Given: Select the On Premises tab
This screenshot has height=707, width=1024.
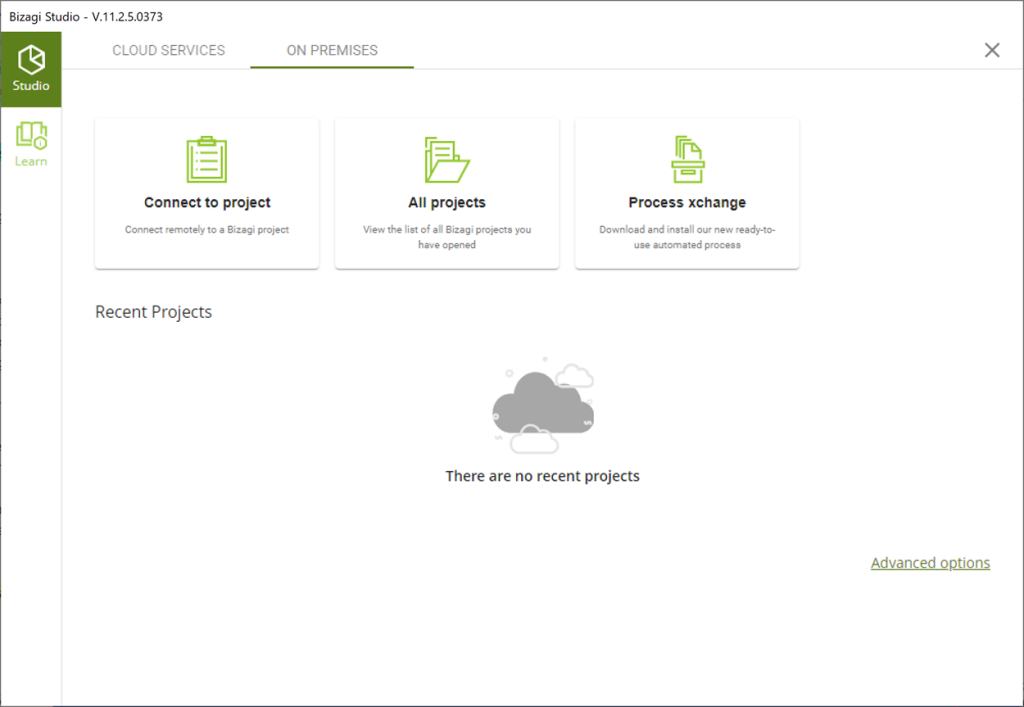Looking at the screenshot, I should [x=332, y=50].
